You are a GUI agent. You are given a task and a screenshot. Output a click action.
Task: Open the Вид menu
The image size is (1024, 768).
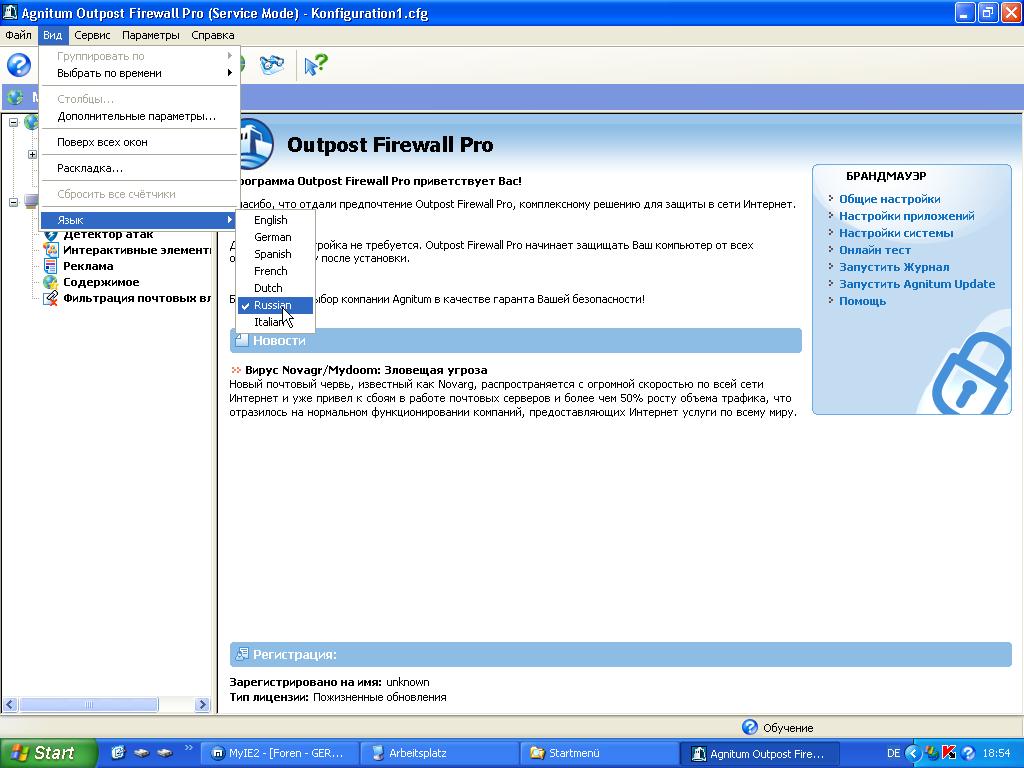[52, 35]
